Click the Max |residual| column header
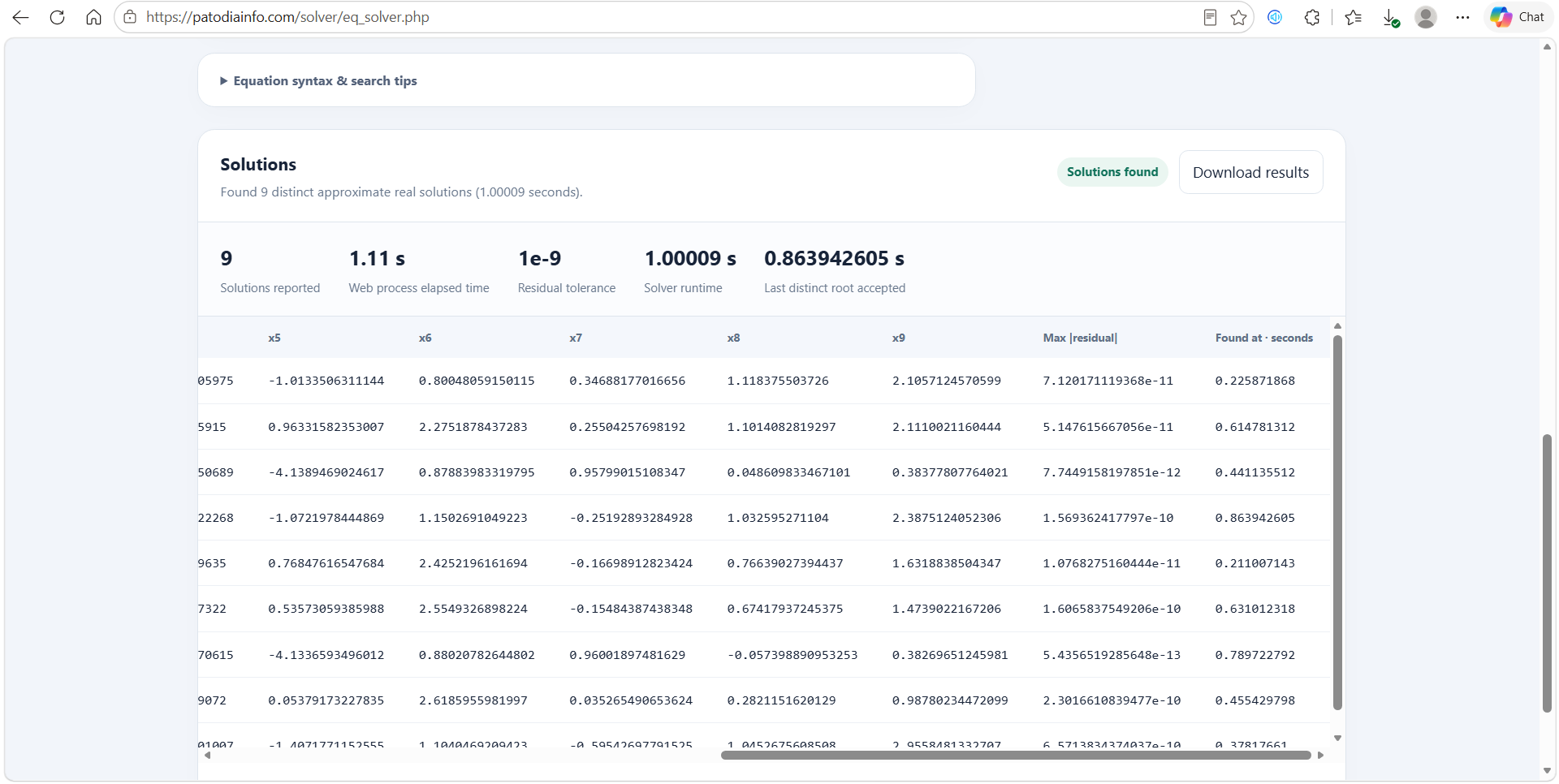This screenshot has width=1559, height=784. (1080, 338)
